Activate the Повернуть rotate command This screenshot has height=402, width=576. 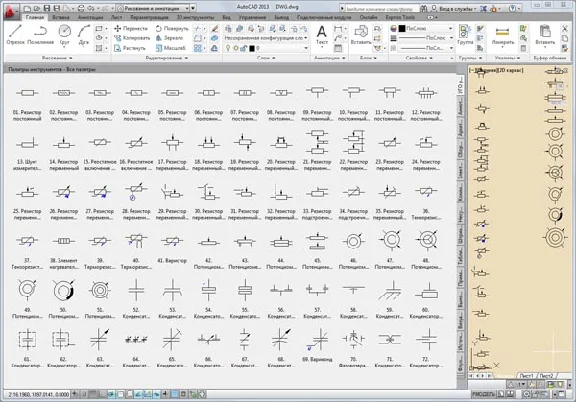(172, 28)
